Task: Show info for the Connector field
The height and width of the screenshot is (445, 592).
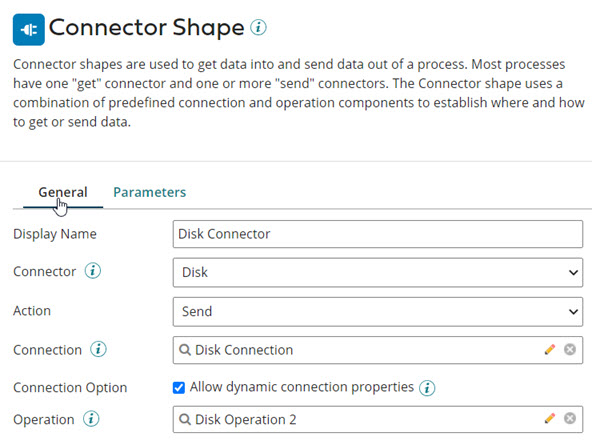Action: (x=92, y=271)
